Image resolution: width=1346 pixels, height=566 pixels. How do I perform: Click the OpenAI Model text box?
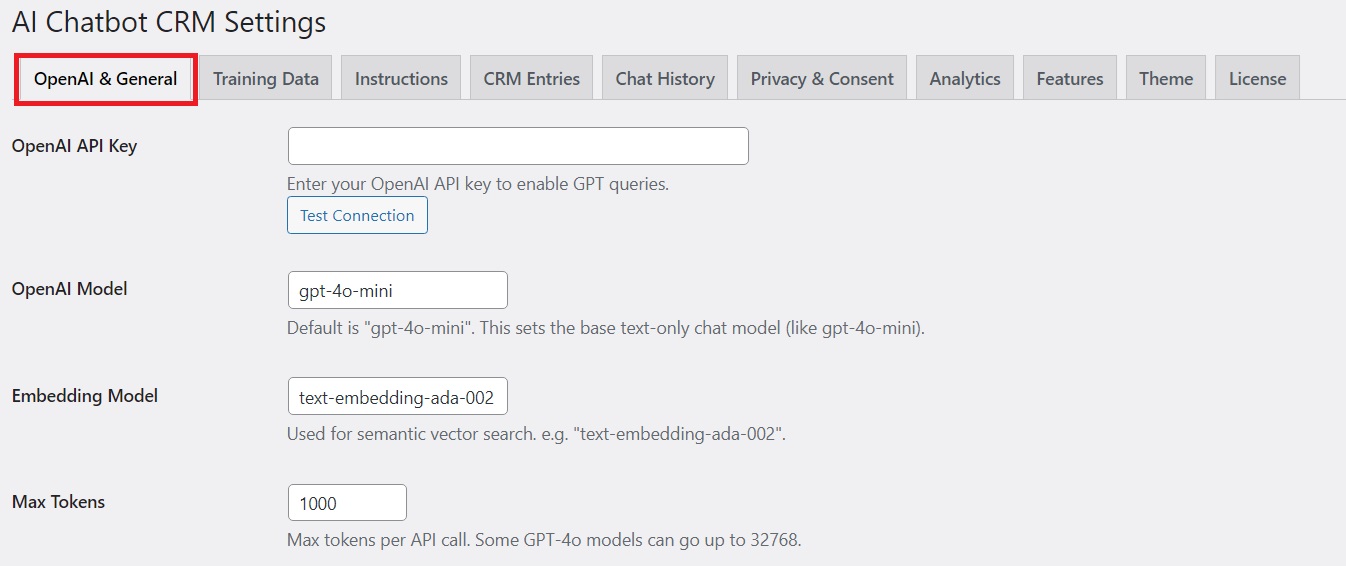tap(397, 290)
